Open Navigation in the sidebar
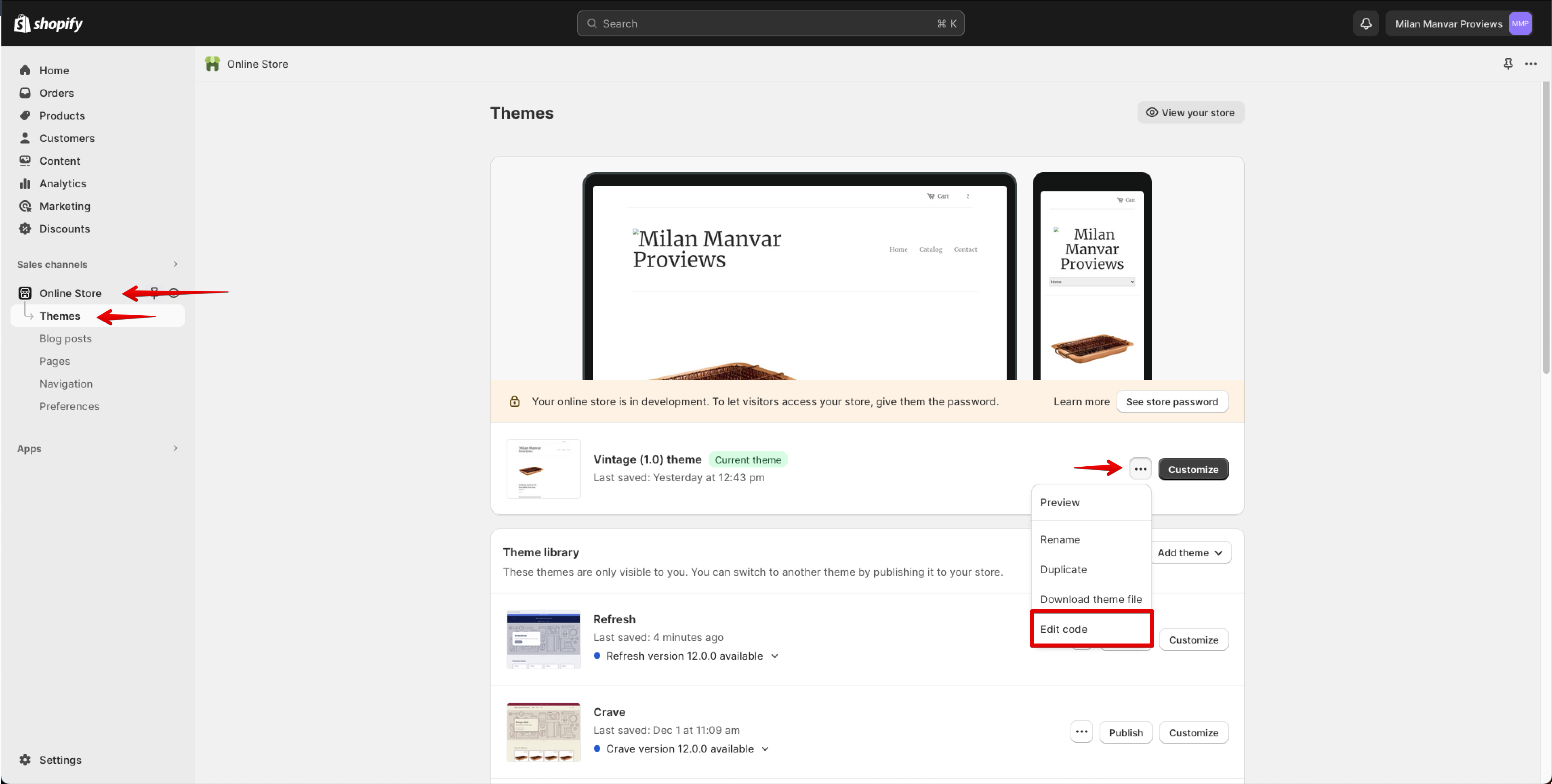The image size is (1552, 784). (x=66, y=384)
